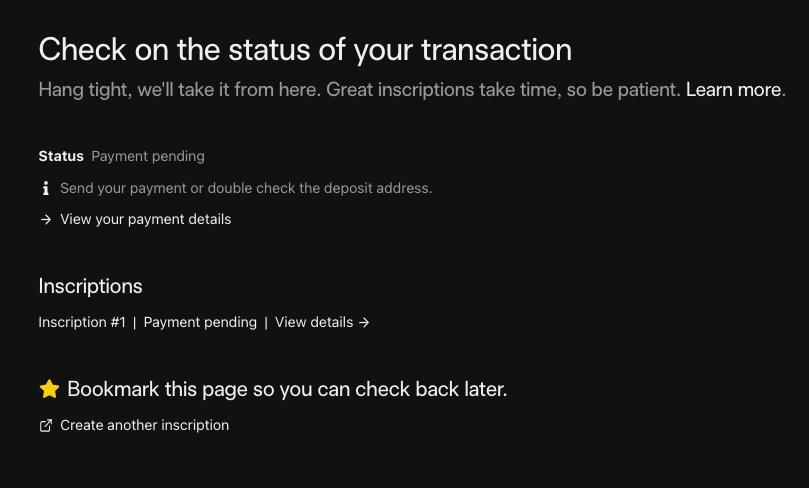Click separator bar after Inscription #1
Image resolution: width=809 pixels, height=488 pixels.
(x=135, y=322)
